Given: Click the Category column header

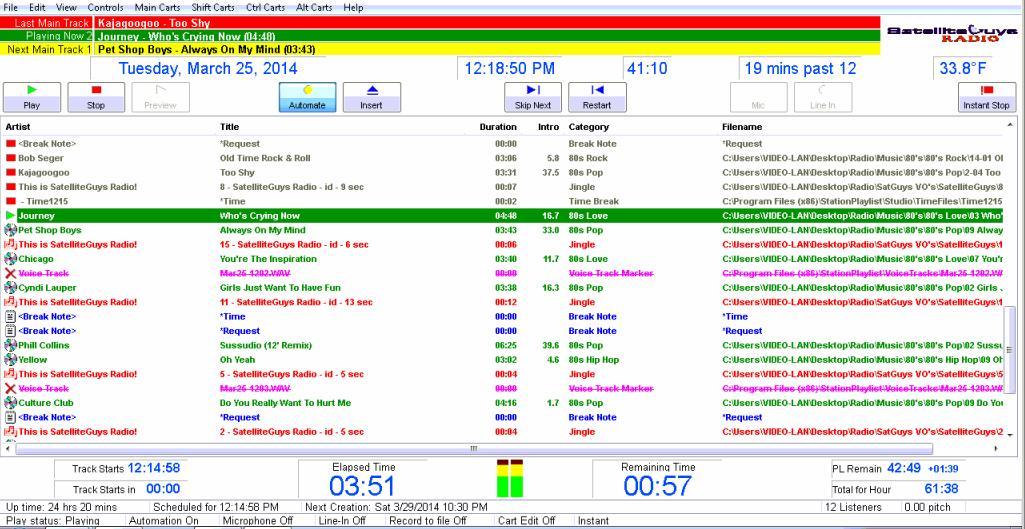Looking at the screenshot, I should click(588, 127).
